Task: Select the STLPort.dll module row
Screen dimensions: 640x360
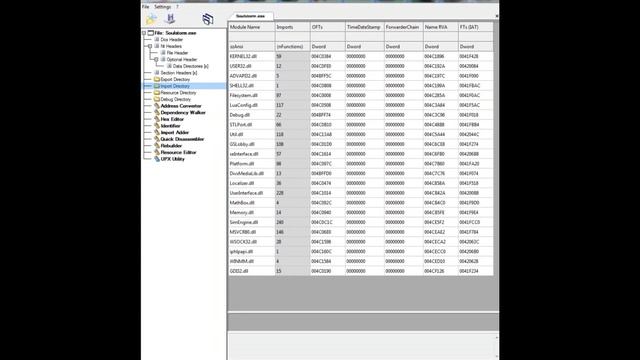Action: click(360, 125)
